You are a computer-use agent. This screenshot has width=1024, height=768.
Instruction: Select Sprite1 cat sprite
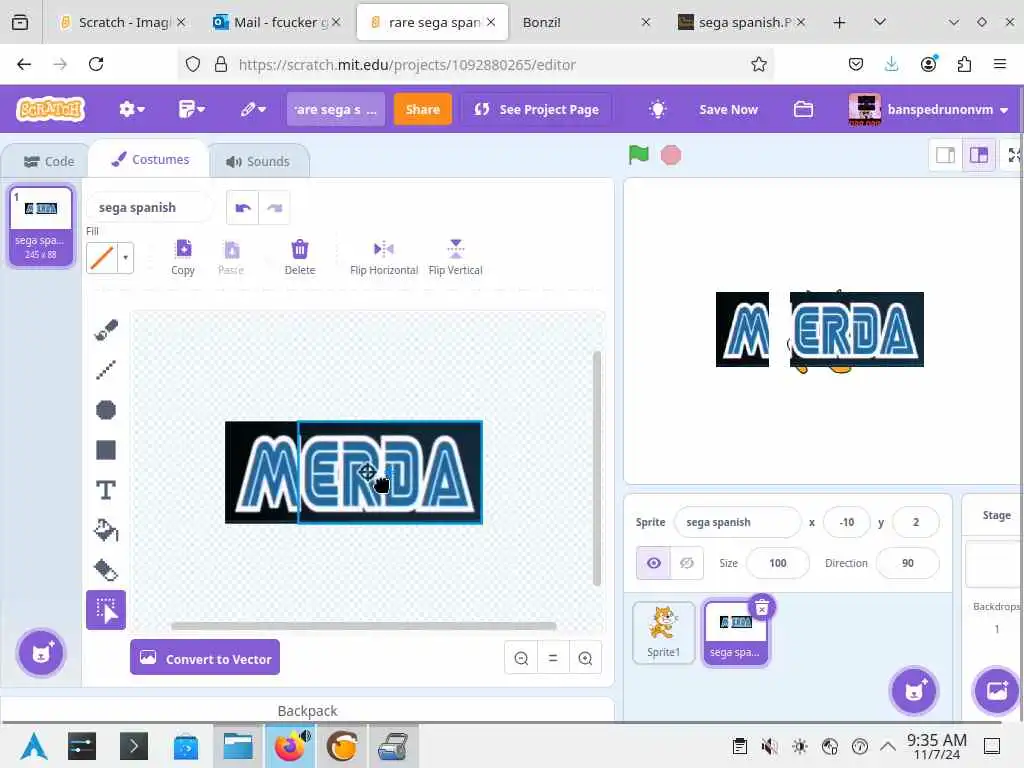click(664, 632)
